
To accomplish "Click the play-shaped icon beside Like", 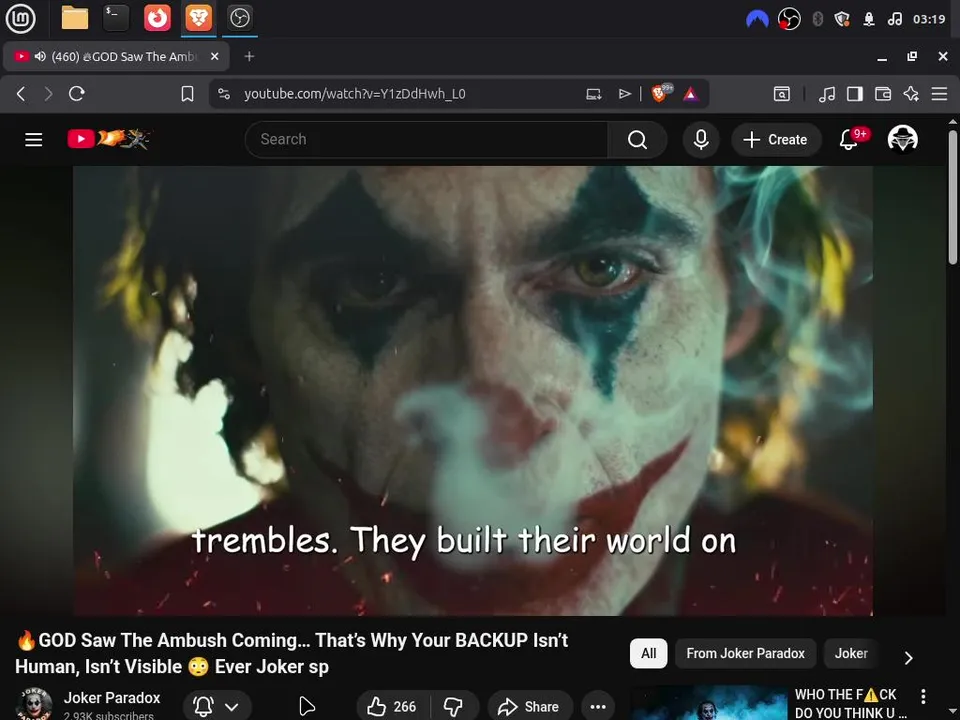I will click(307, 707).
